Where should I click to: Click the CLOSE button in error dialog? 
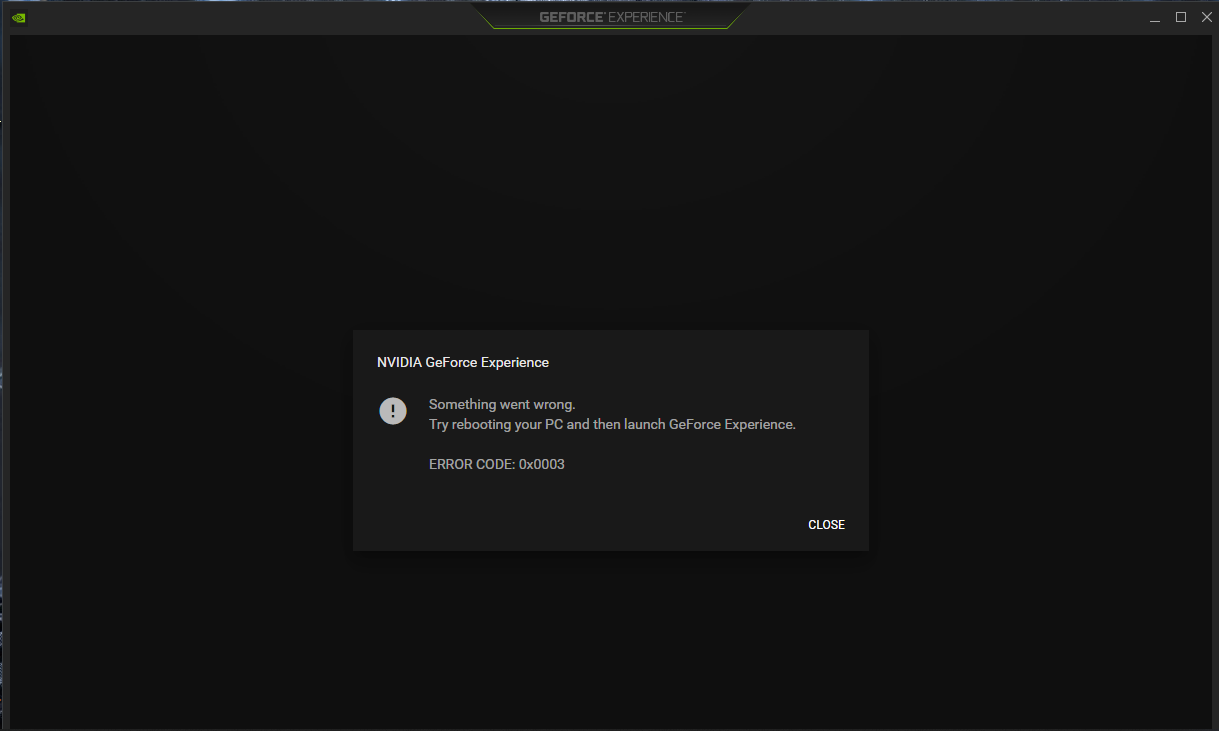coord(826,525)
